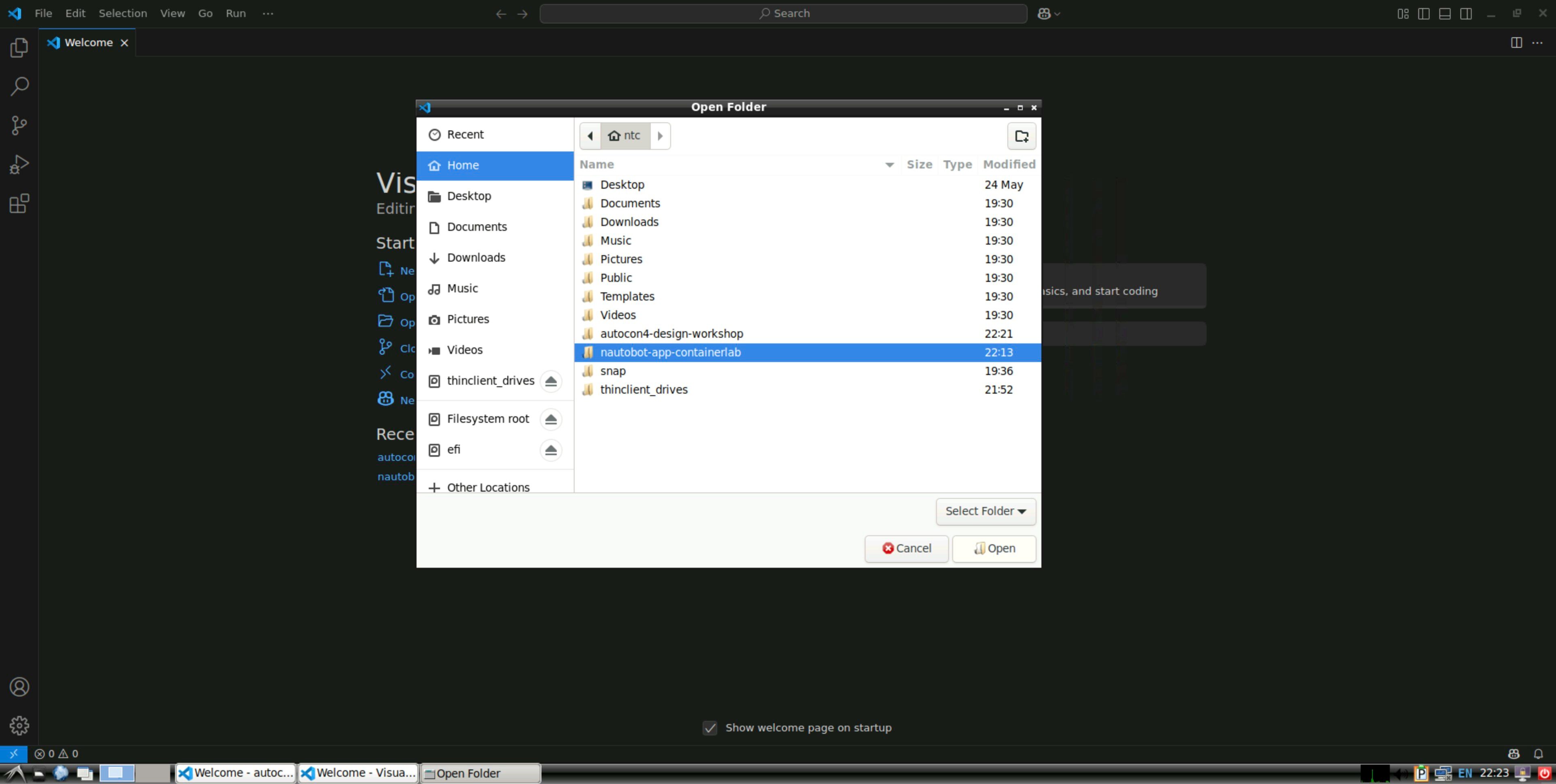Click the Cancel button in dialog
The height and width of the screenshot is (784, 1556).
point(906,548)
